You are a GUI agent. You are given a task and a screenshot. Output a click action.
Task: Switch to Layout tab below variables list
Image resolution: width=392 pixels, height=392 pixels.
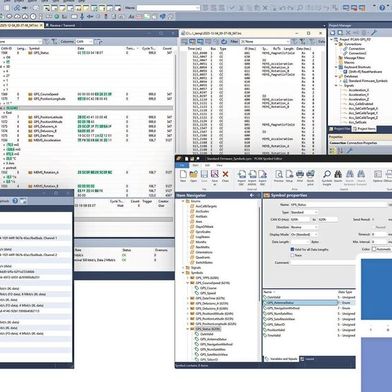pos(307,359)
